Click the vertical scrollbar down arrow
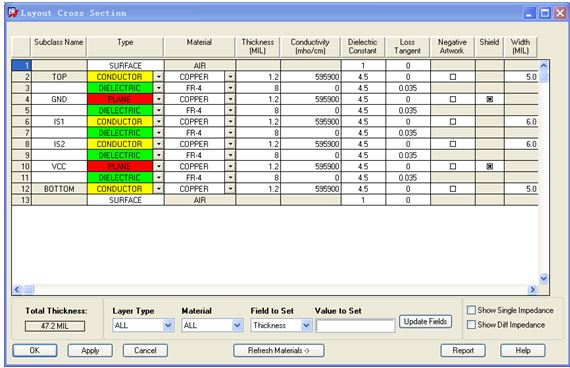570x368 pixels. click(x=543, y=279)
